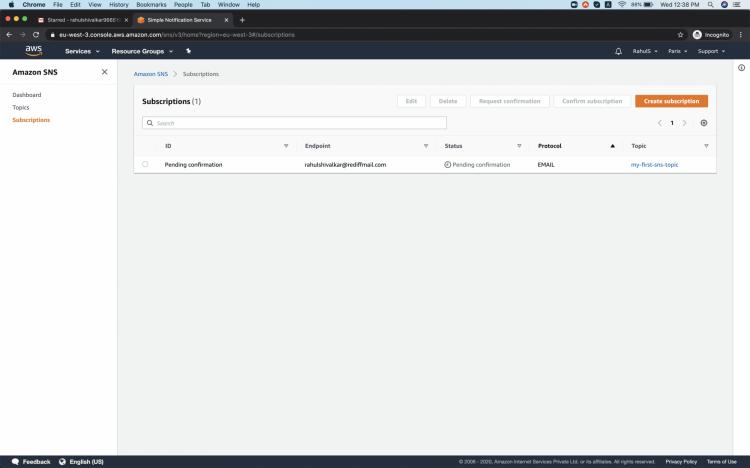Switch to the Simple Notification Service tab
This screenshot has width=750, height=468.
[x=178, y=20]
